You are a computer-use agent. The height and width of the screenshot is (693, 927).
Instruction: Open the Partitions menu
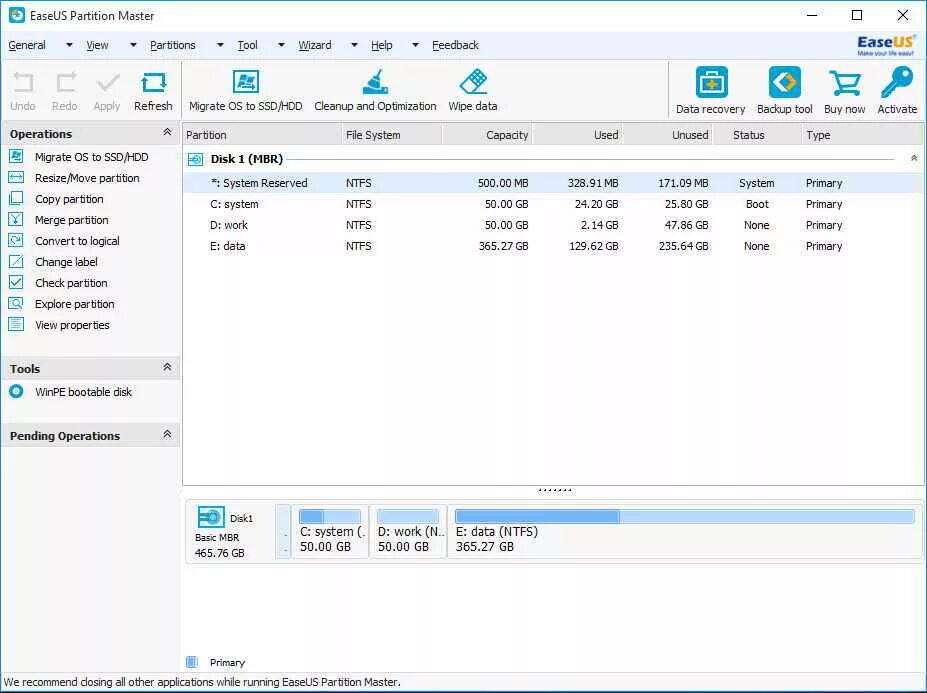coord(173,45)
